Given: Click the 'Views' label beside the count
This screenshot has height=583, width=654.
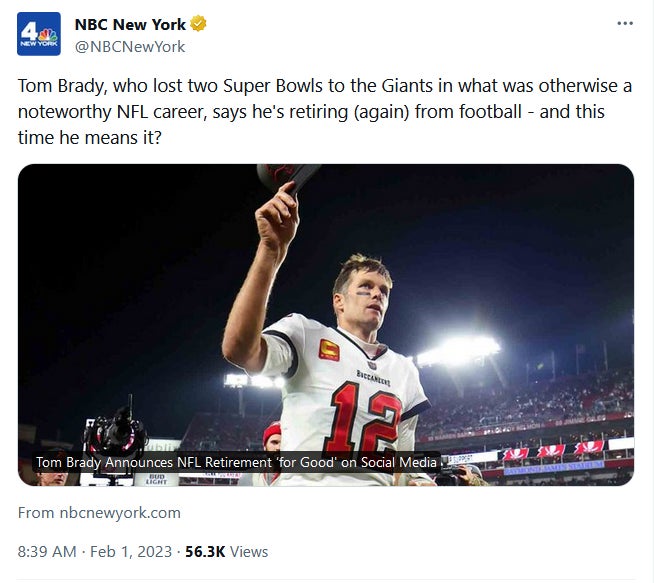Looking at the screenshot, I should point(250,551).
